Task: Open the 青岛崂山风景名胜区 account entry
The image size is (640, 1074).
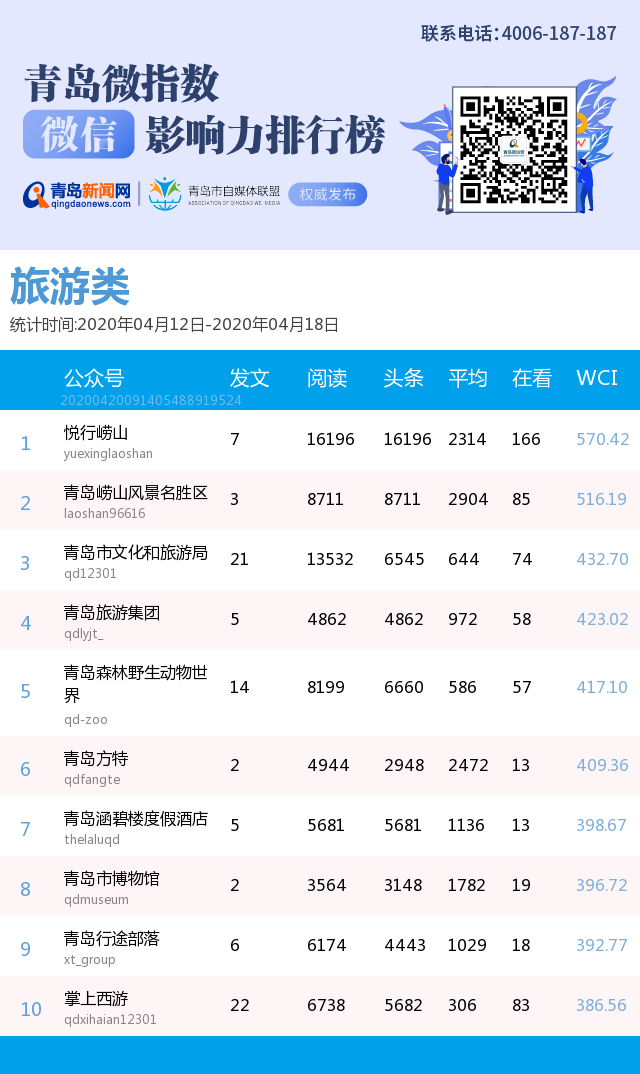Action: pyautogui.click(x=136, y=493)
